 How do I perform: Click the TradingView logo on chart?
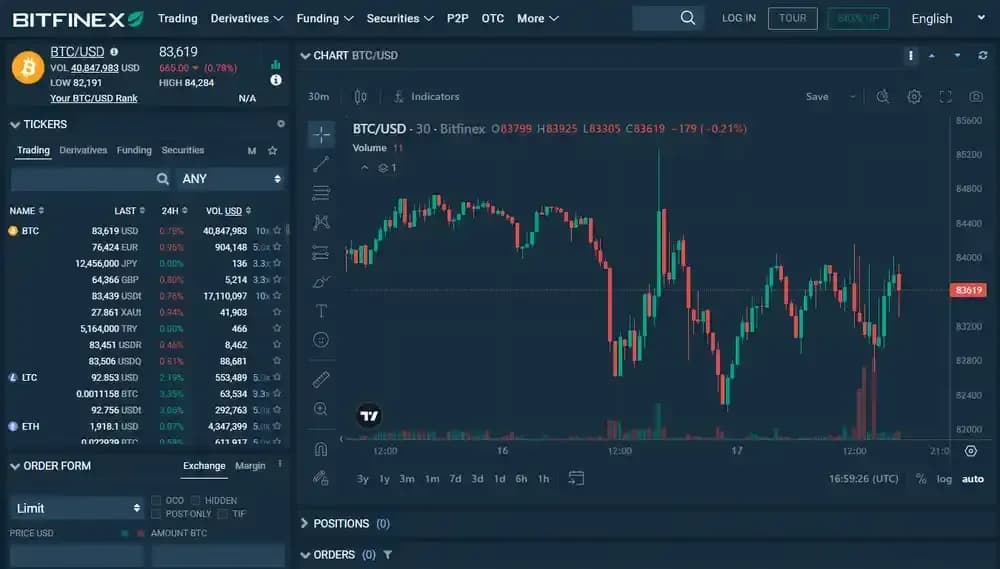click(369, 416)
